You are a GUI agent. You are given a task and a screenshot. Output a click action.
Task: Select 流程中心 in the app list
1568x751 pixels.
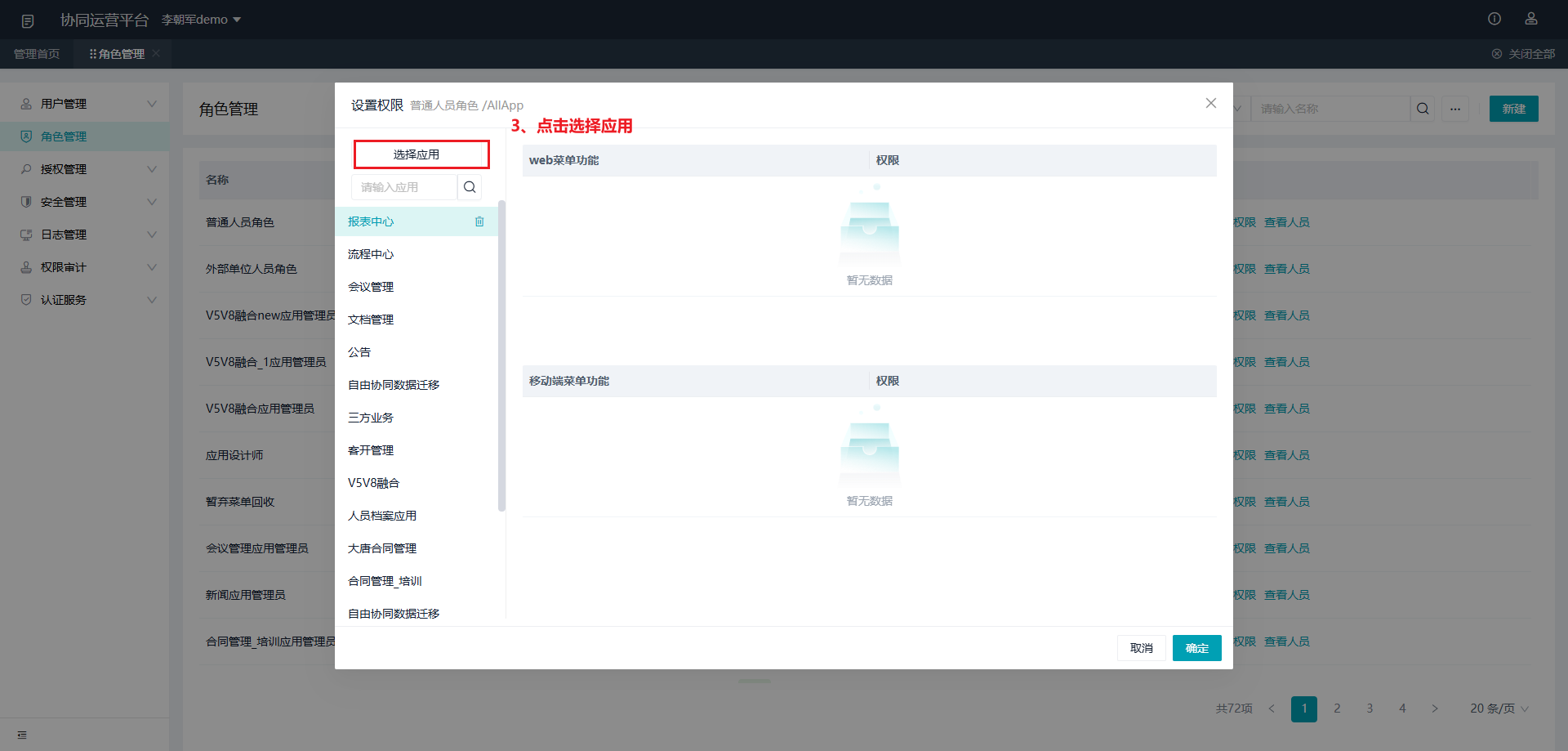[416, 254]
